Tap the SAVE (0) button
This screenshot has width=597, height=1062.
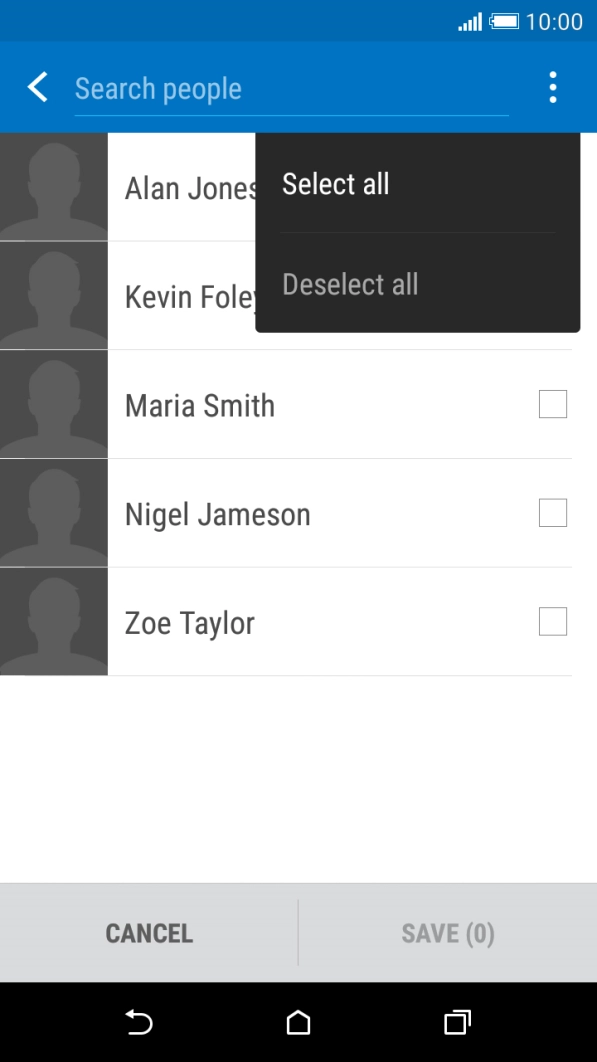pyautogui.click(x=448, y=932)
